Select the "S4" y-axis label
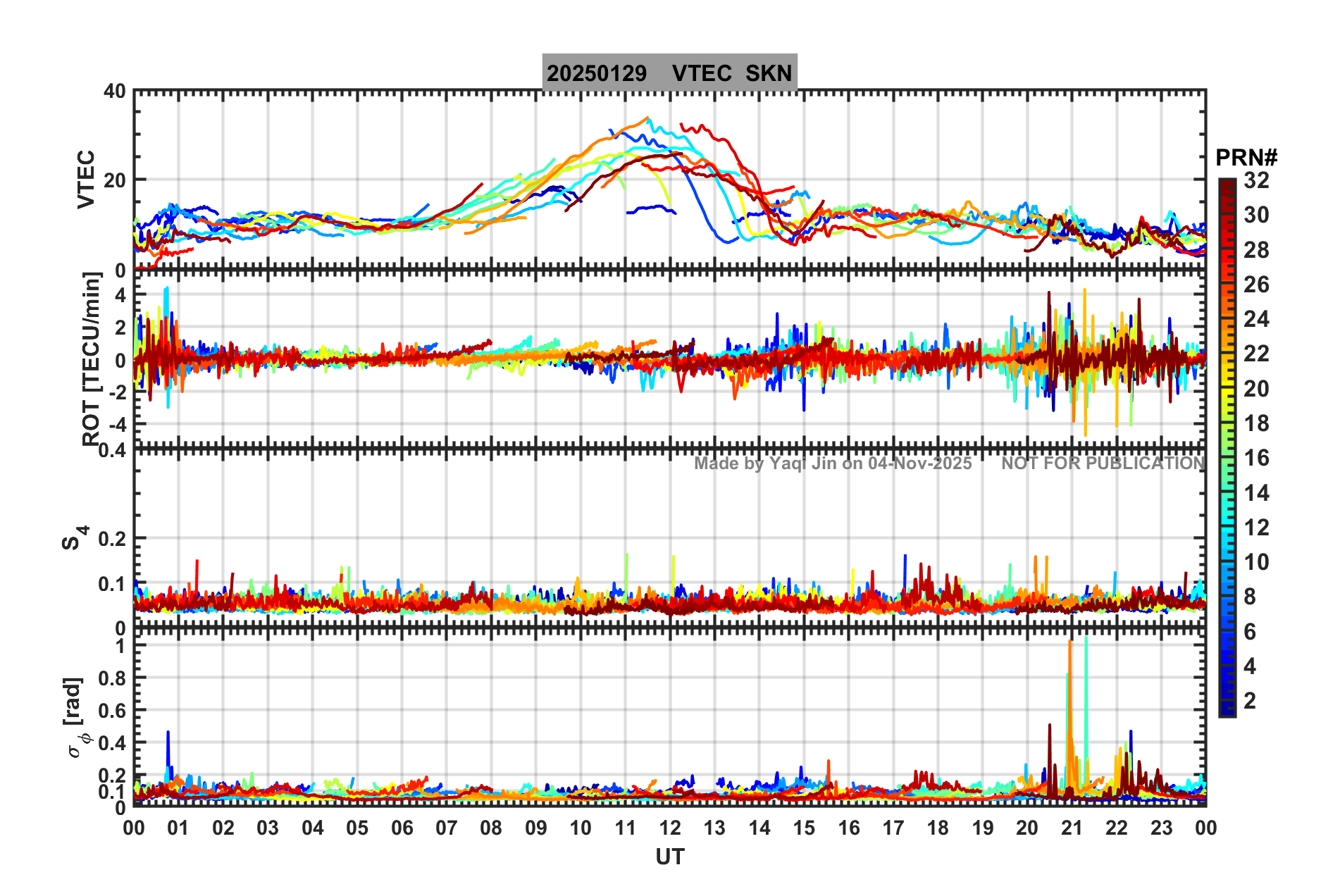Image resolution: width=1340 pixels, height=896 pixels. point(75,537)
